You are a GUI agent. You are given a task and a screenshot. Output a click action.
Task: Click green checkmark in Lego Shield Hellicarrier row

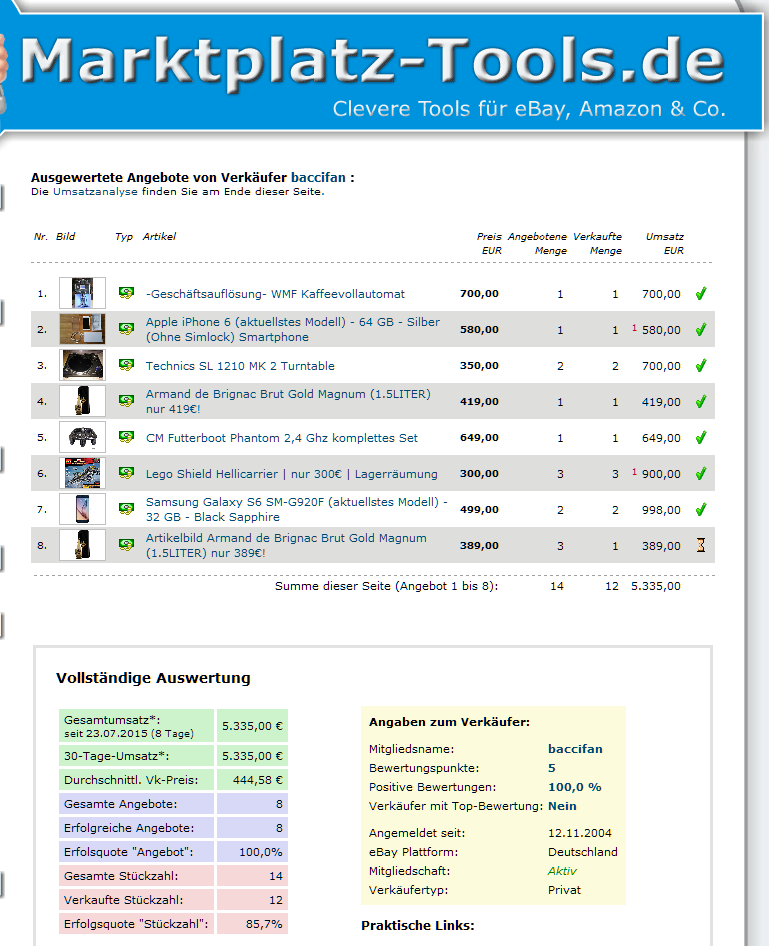701,474
